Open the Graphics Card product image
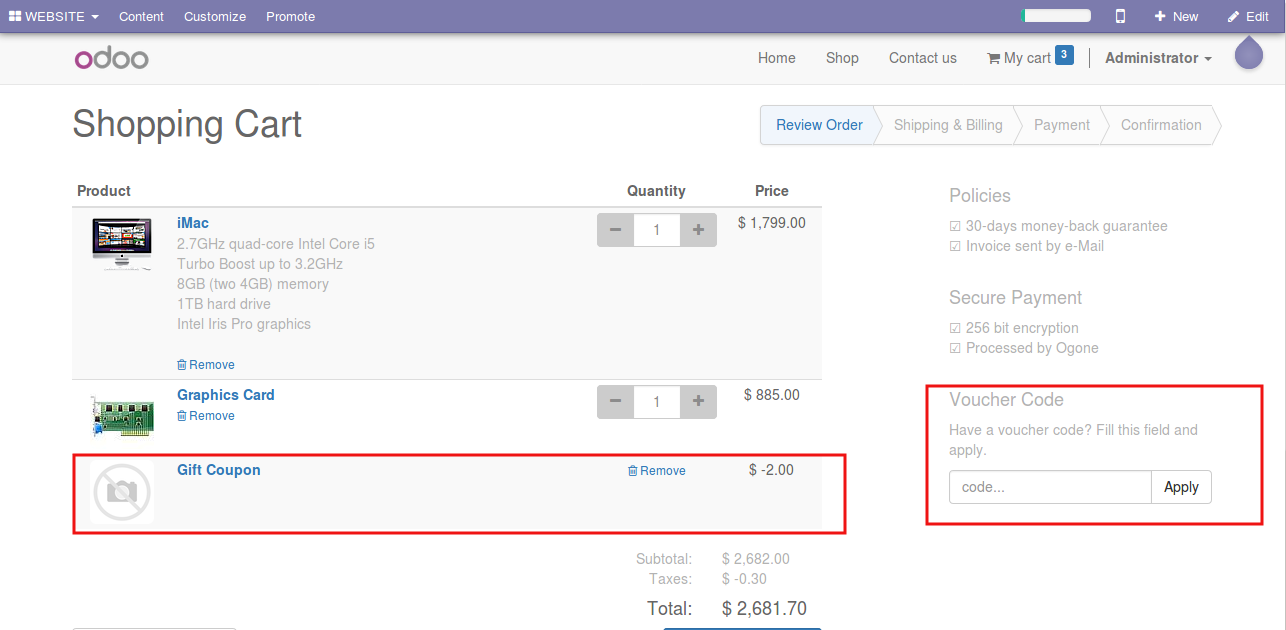Viewport: 1286px width, 630px height. tap(121, 415)
